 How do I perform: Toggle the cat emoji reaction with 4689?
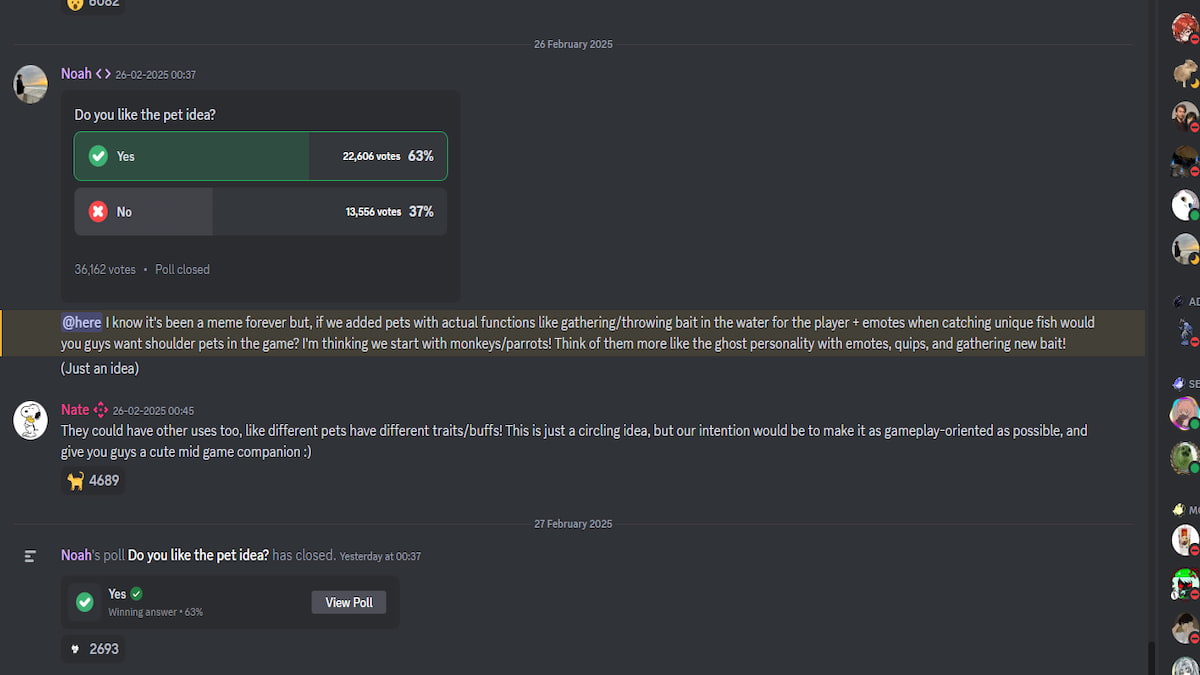(x=93, y=481)
